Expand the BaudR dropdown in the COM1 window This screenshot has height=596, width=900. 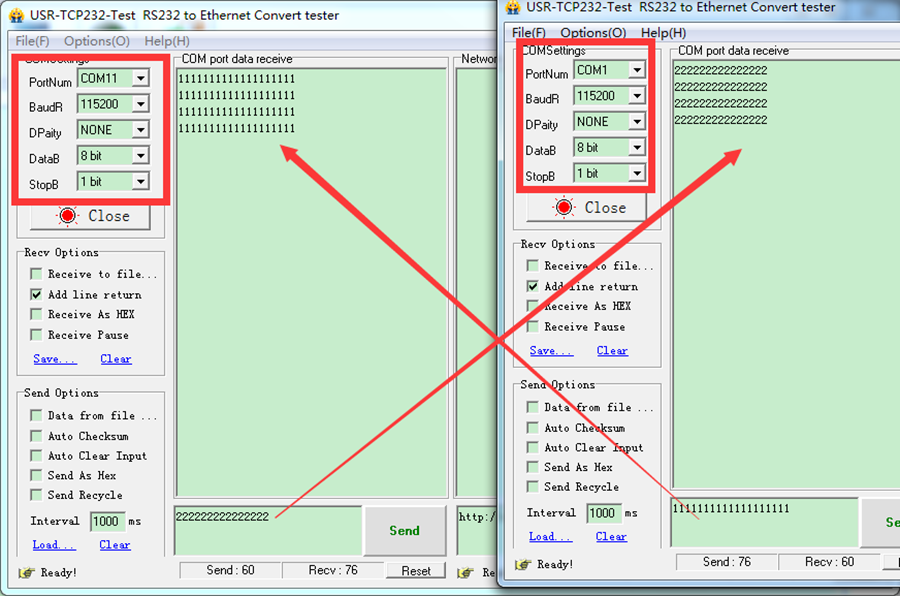pos(635,96)
